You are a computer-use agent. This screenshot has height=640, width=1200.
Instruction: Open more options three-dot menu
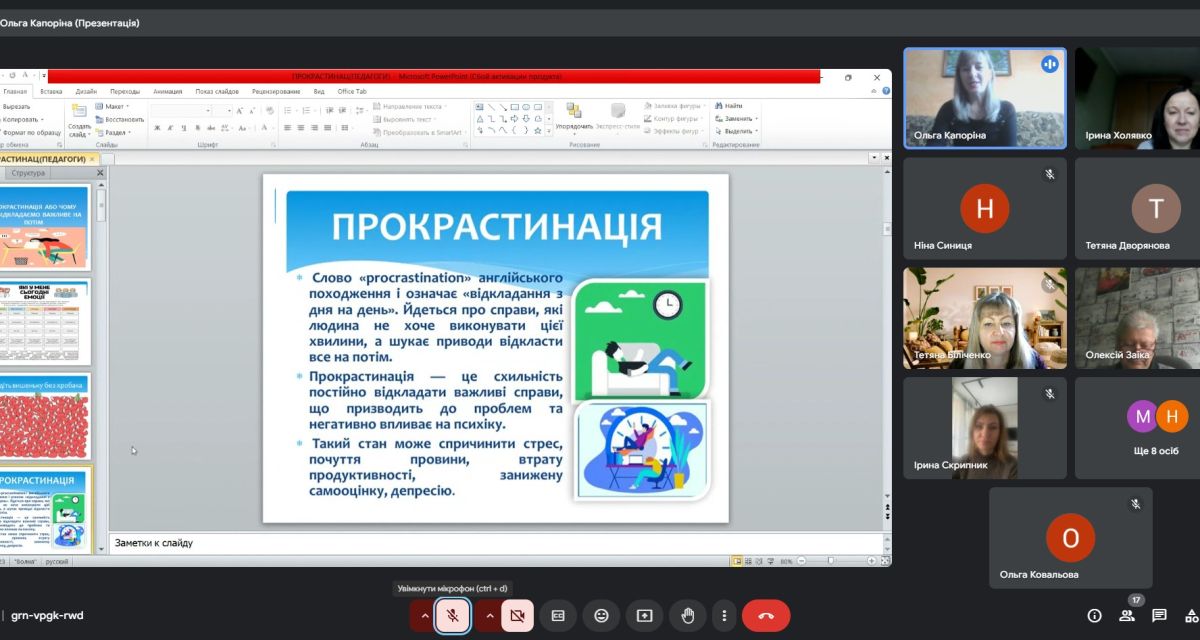(724, 616)
